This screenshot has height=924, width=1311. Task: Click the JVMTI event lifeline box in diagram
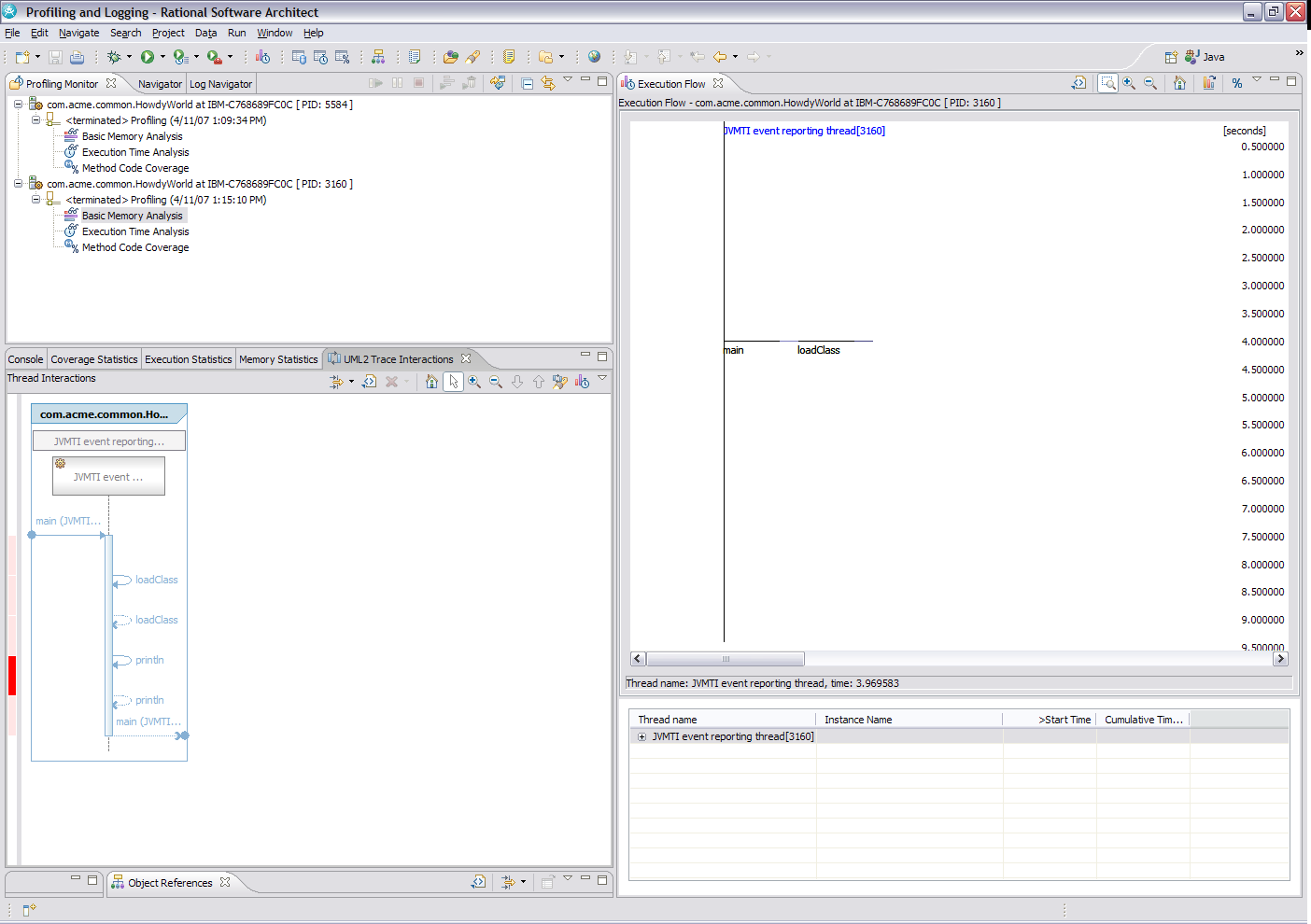108,476
